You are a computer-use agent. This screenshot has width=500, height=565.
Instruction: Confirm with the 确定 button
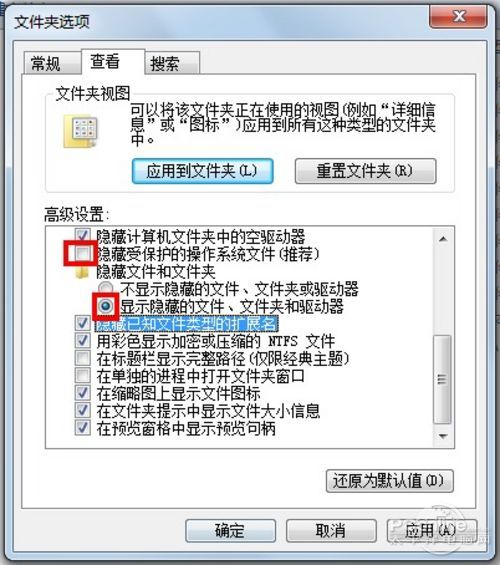pyautogui.click(x=231, y=530)
